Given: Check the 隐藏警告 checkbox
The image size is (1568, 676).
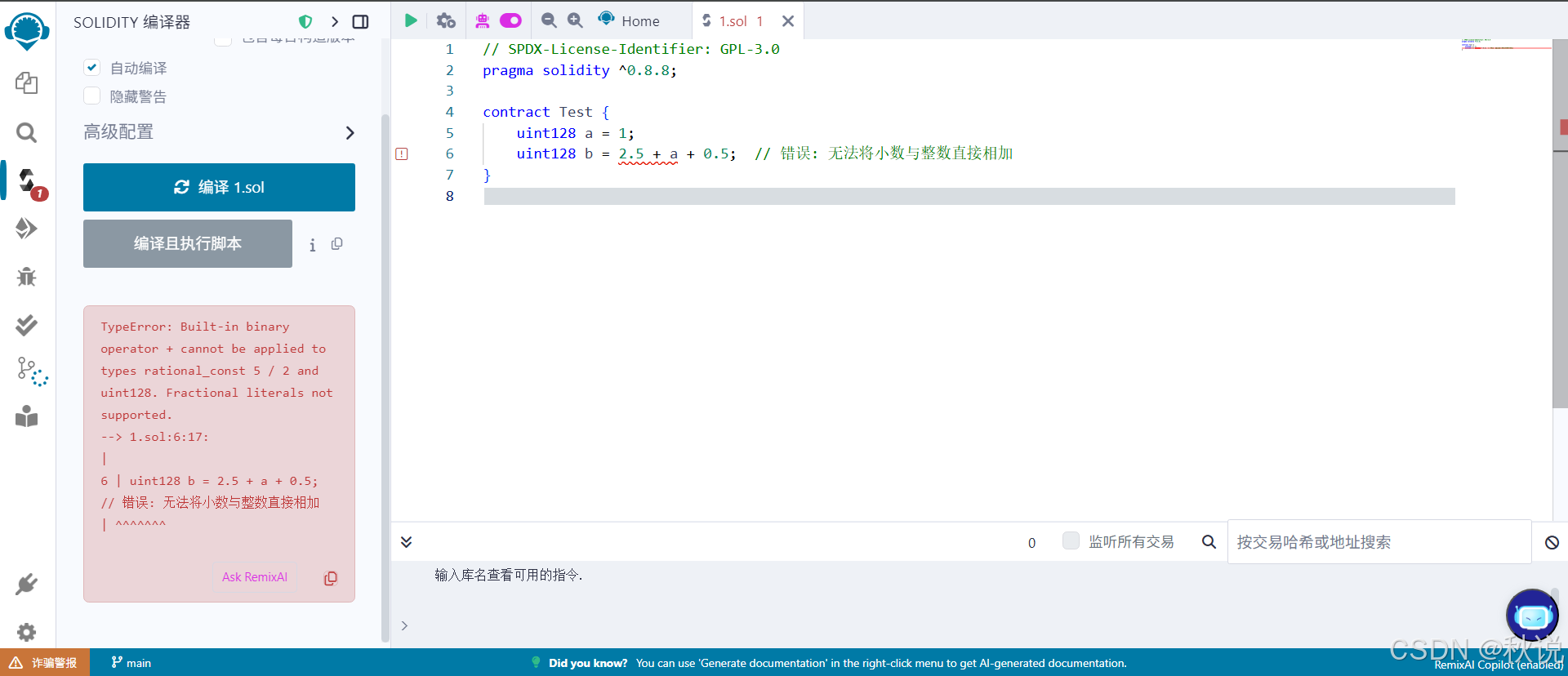Looking at the screenshot, I should pos(92,96).
